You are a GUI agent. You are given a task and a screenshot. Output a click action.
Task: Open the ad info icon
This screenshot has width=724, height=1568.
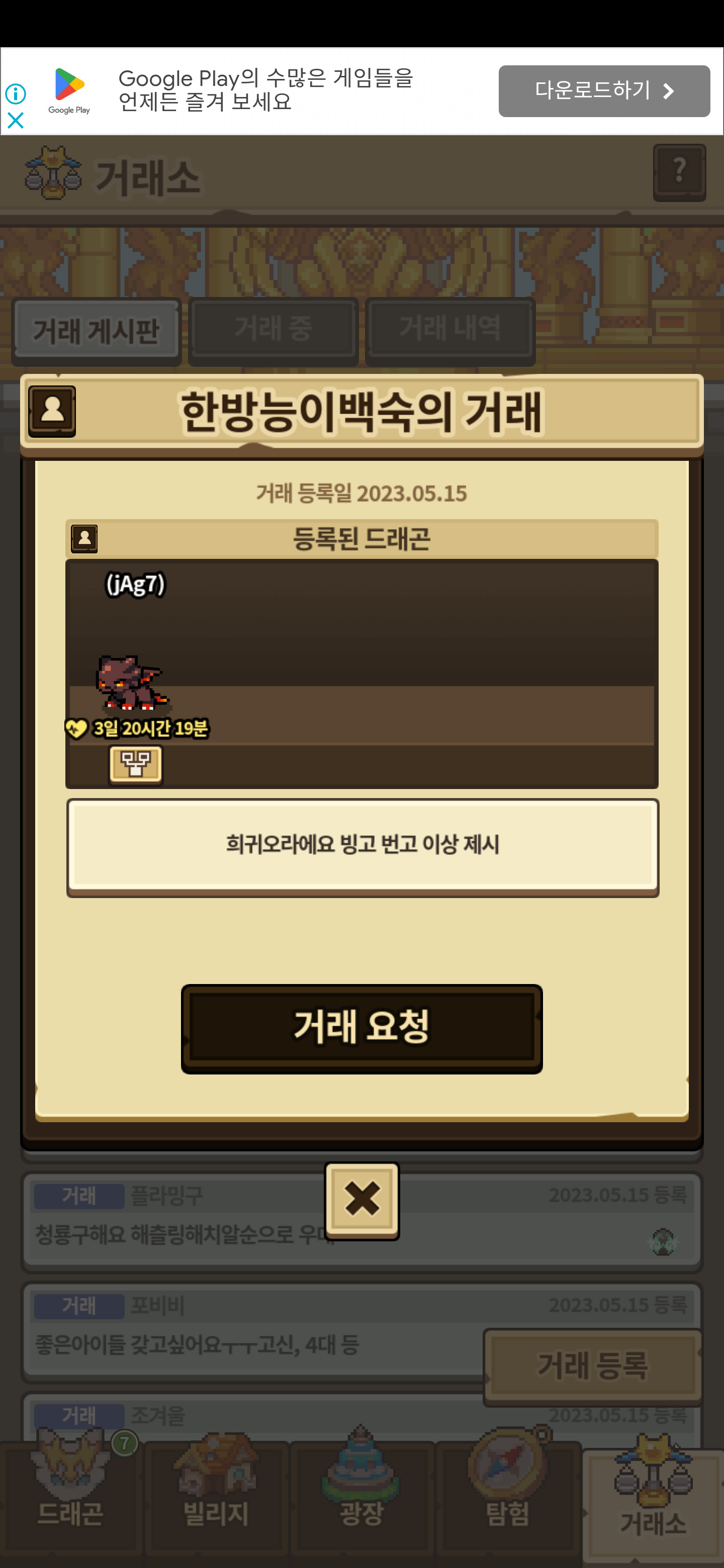tap(15, 94)
